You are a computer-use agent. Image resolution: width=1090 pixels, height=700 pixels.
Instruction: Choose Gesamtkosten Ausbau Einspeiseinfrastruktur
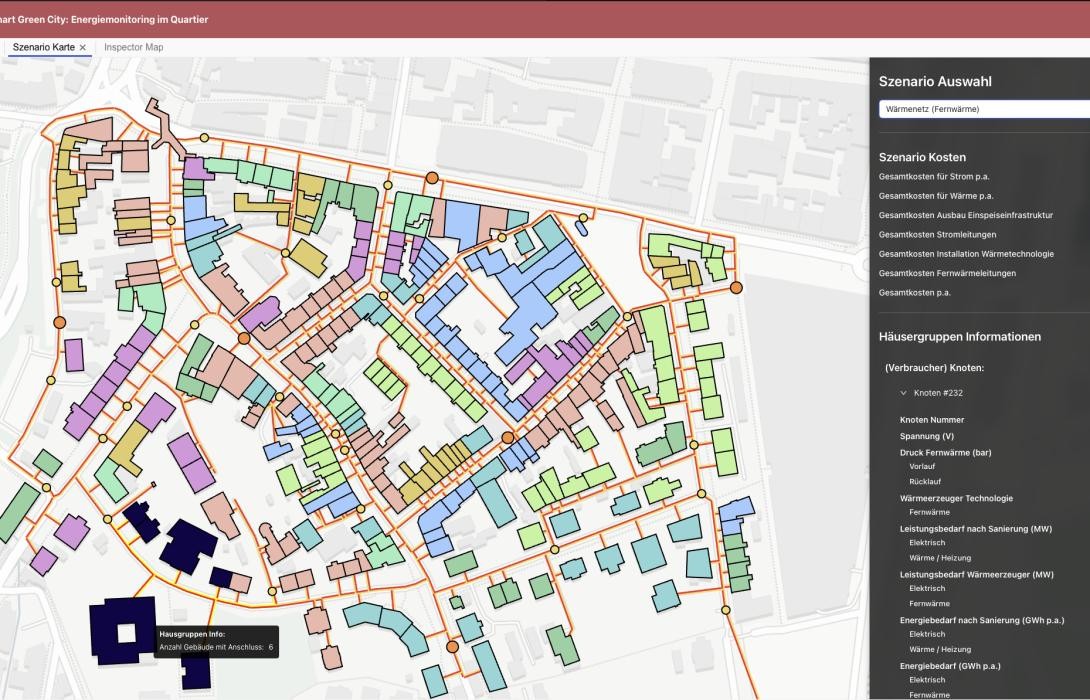click(x=965, y=215)
